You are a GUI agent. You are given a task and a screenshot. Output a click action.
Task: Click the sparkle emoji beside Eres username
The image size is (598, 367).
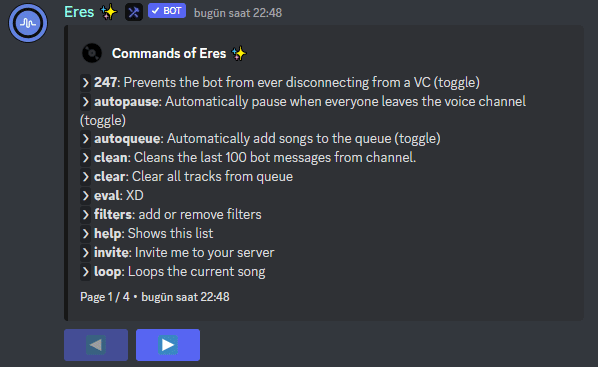(109, 12)
